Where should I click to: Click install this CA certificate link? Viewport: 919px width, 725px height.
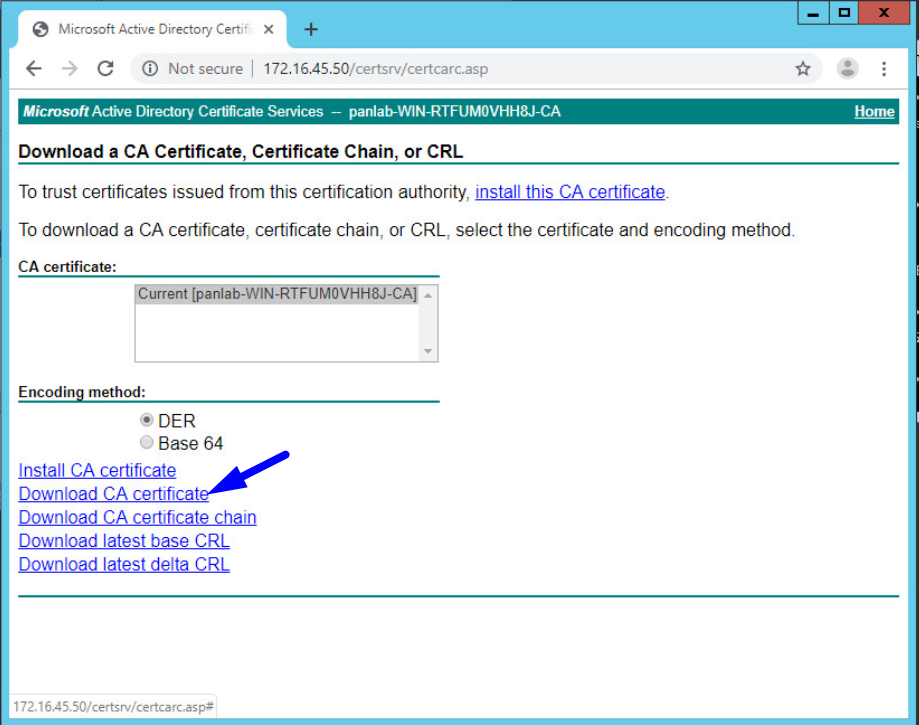(x=569, y=191)
